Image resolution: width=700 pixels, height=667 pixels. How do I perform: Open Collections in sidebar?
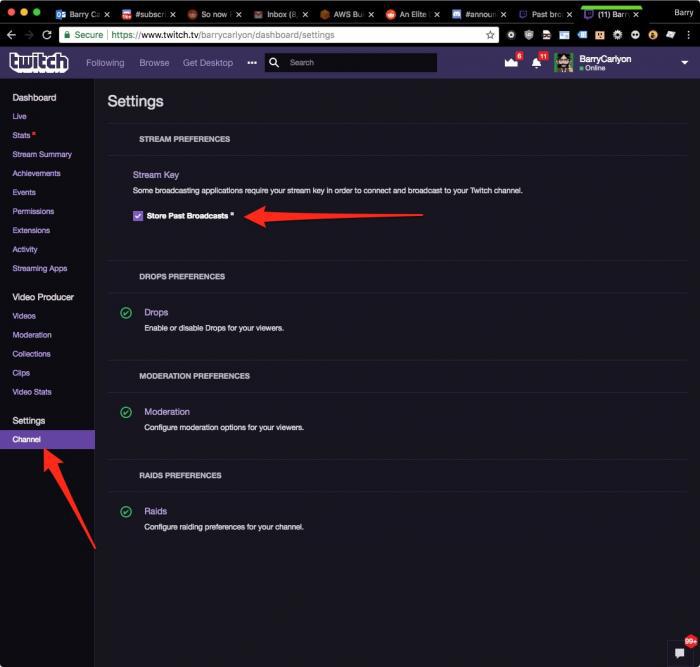point(31,354)
